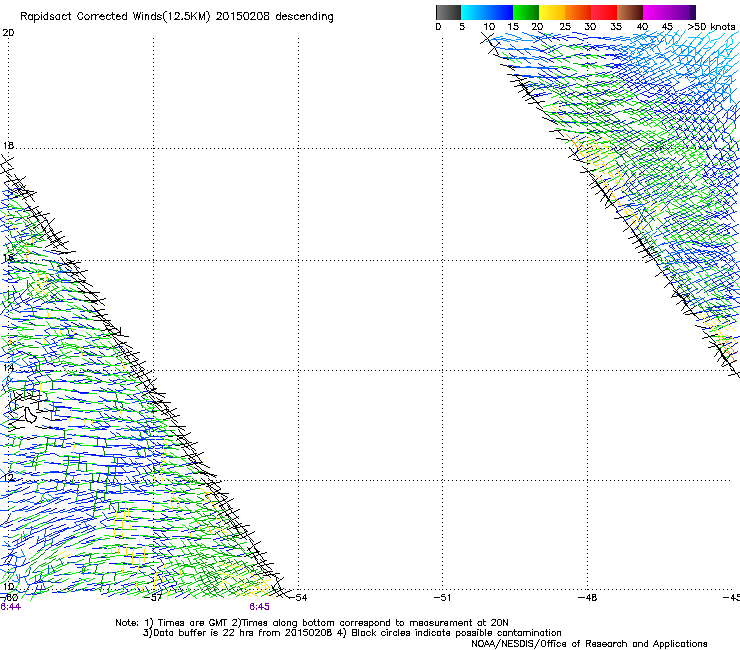Click the latitude label '16' on the left axis

8,258
